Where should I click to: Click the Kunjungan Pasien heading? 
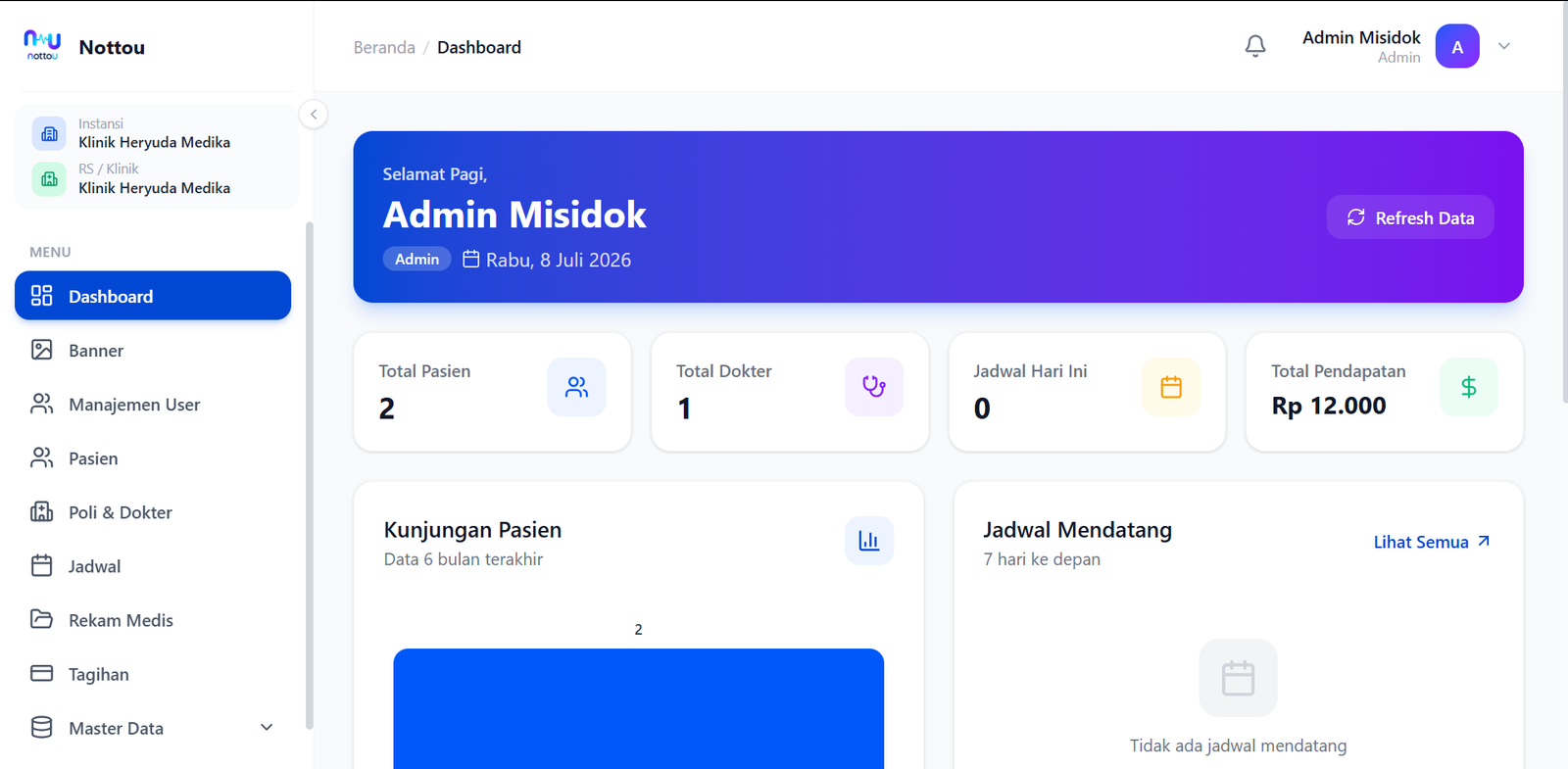click(472, 530)
